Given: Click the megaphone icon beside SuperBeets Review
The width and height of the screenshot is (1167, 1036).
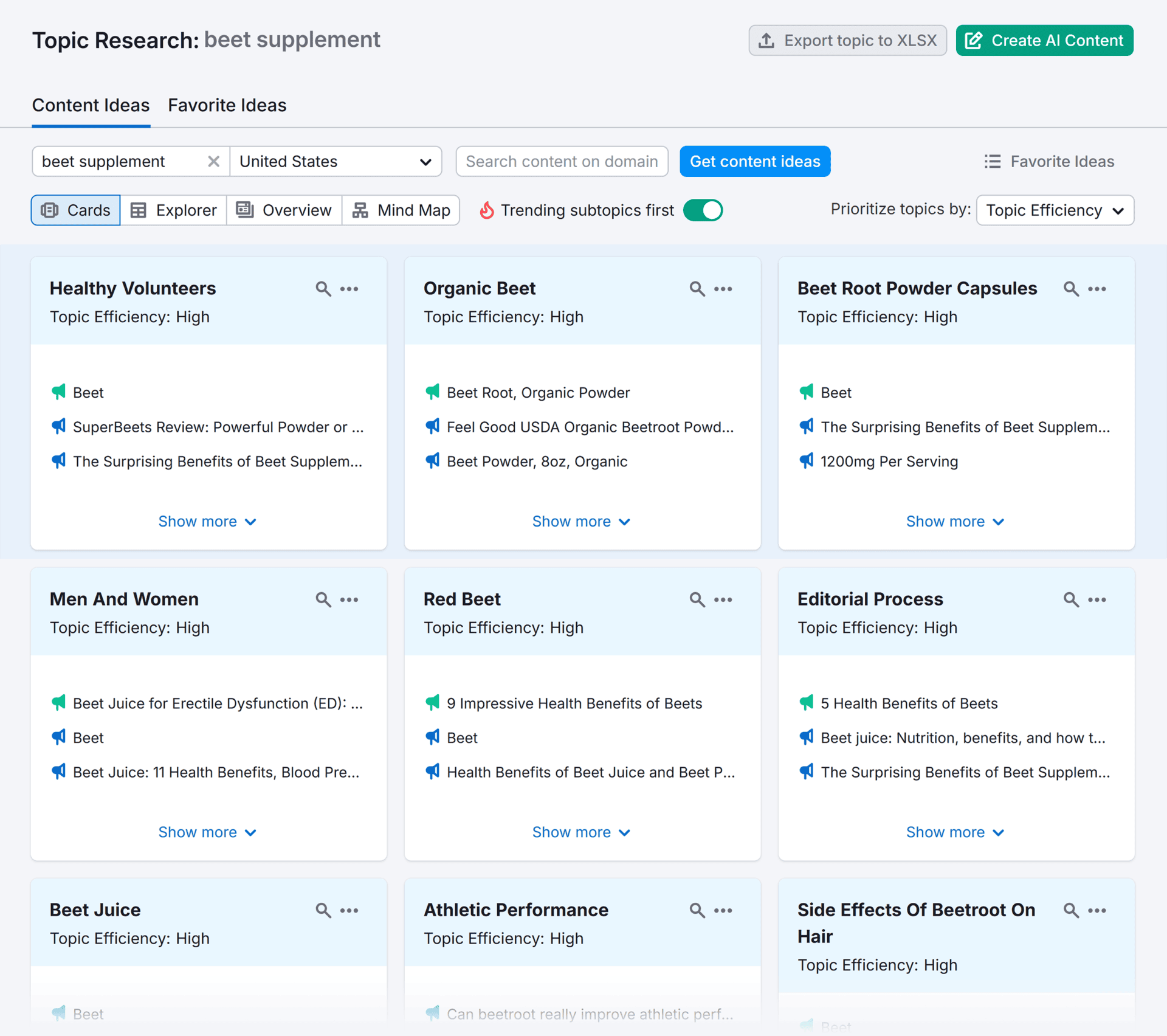Looking at the screenshot, I should [x=58, y=426].
